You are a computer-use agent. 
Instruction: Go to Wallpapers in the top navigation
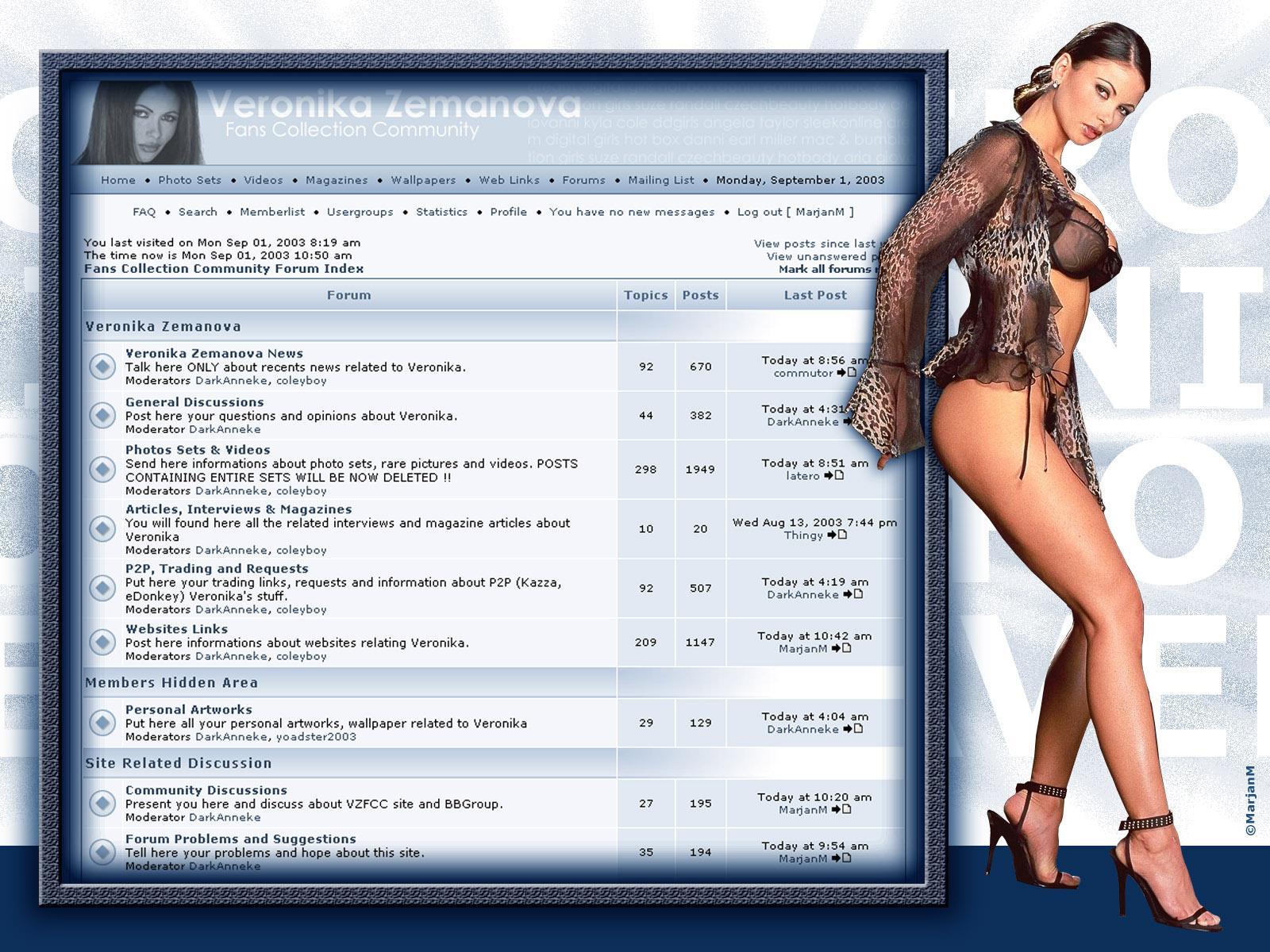tap(423, 180)
